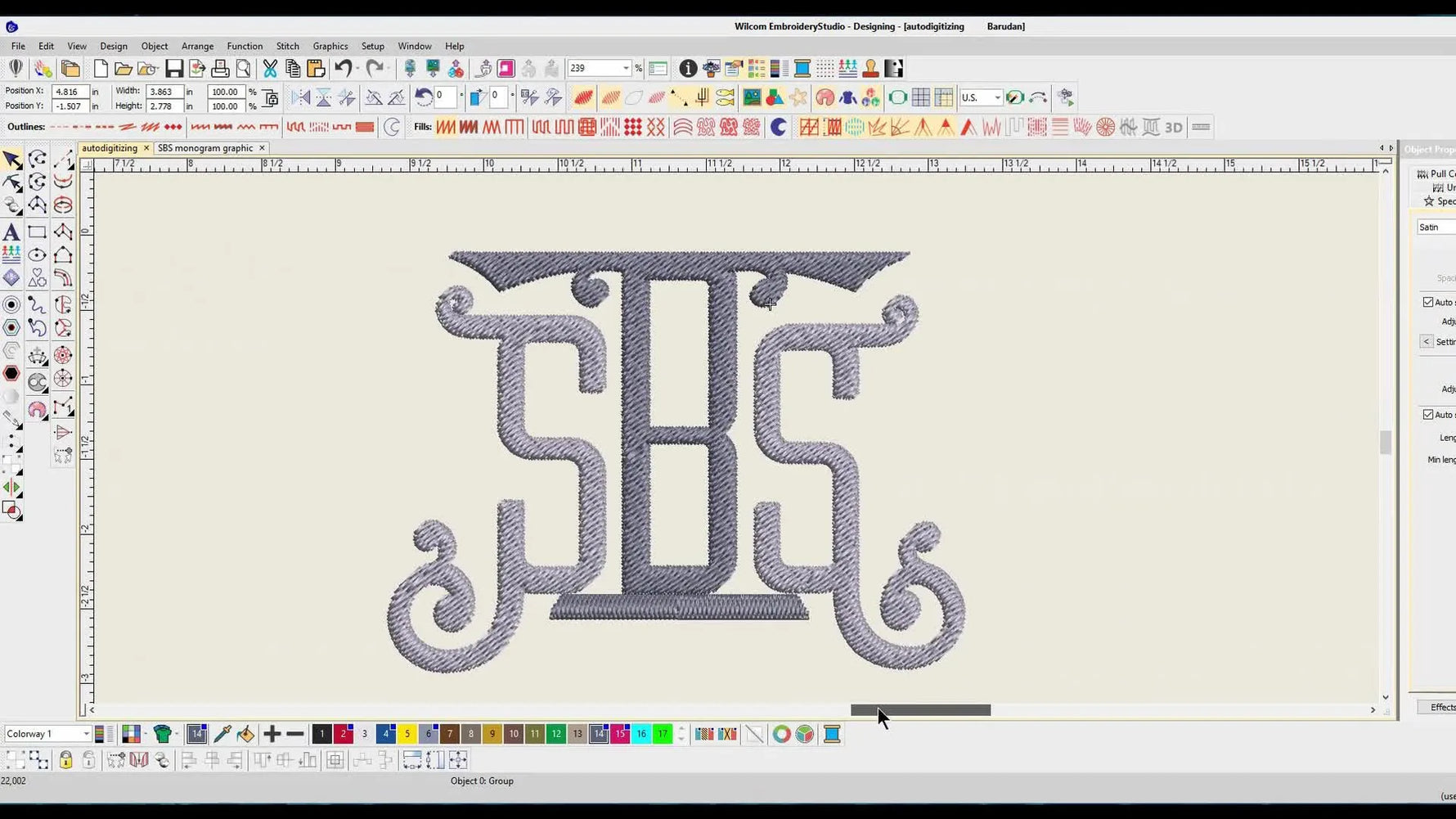Open the design information icon
The width and height of the screenshot is (1456, 819).
coord(688,69)
